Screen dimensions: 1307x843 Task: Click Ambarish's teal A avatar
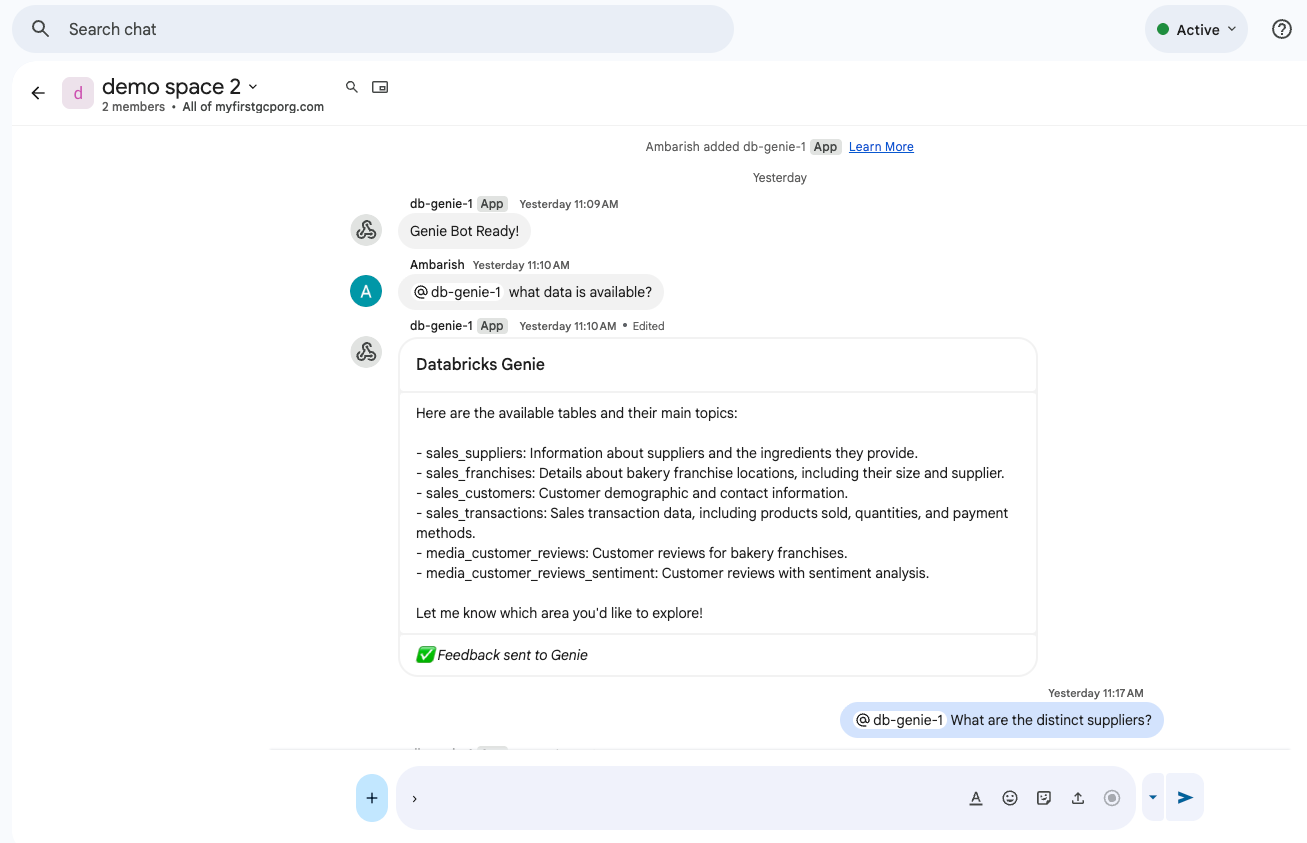366,291
